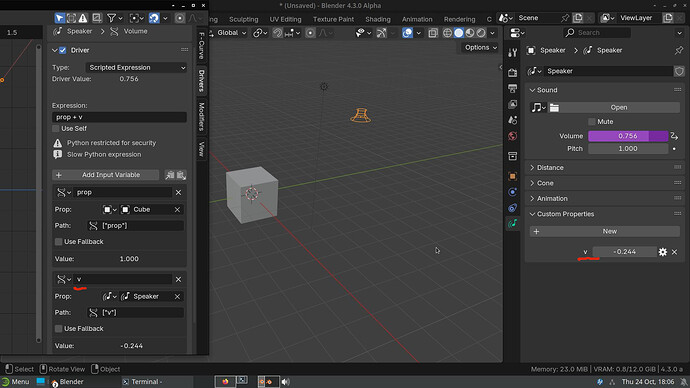690x388 pixels.
Task: Toggle Only Show Errors warning icon
Action: pos(83,18)
